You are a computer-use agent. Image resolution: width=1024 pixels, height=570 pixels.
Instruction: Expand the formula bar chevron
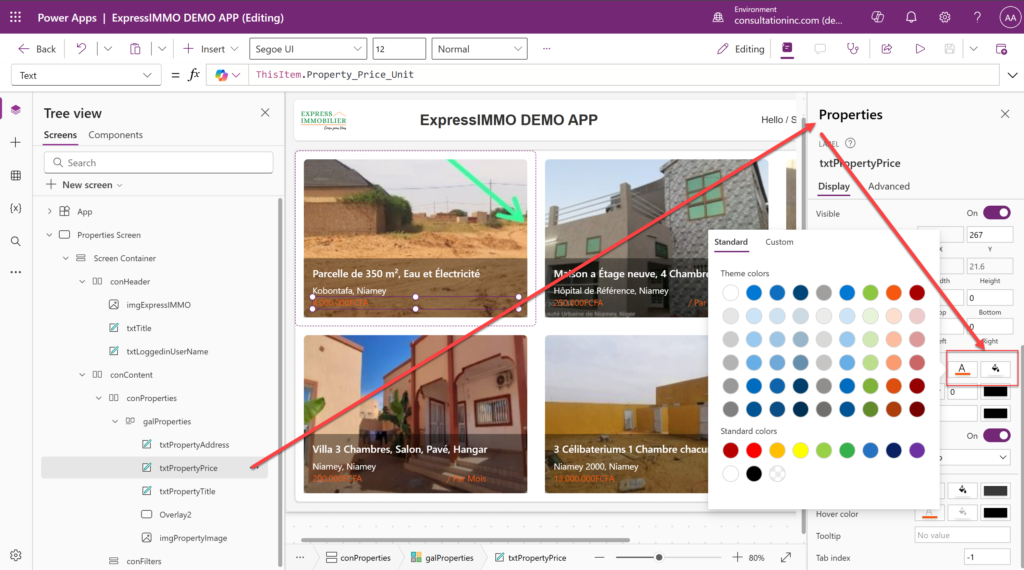click(1012, 75)
